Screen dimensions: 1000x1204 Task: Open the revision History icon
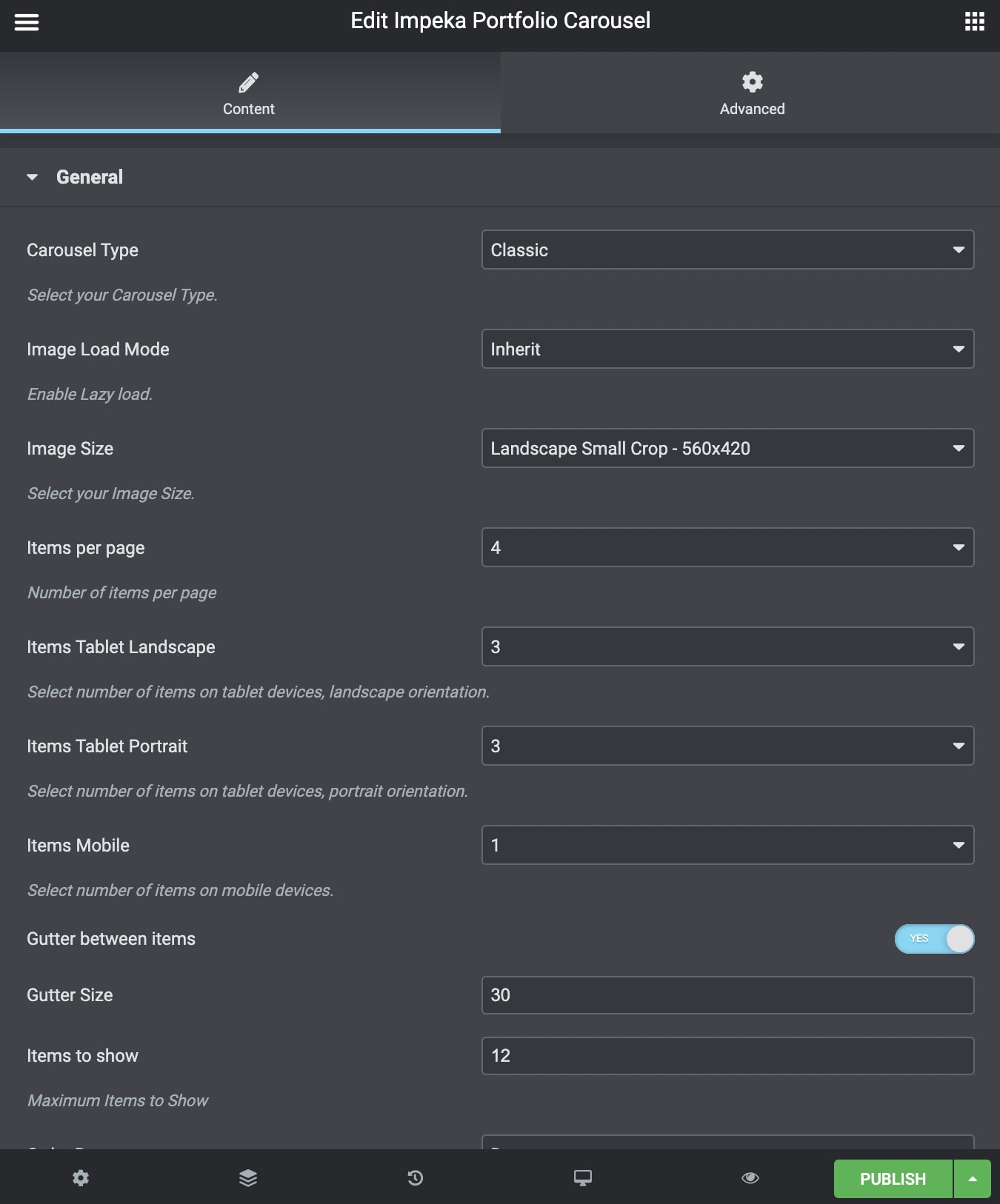(416, 1178)
